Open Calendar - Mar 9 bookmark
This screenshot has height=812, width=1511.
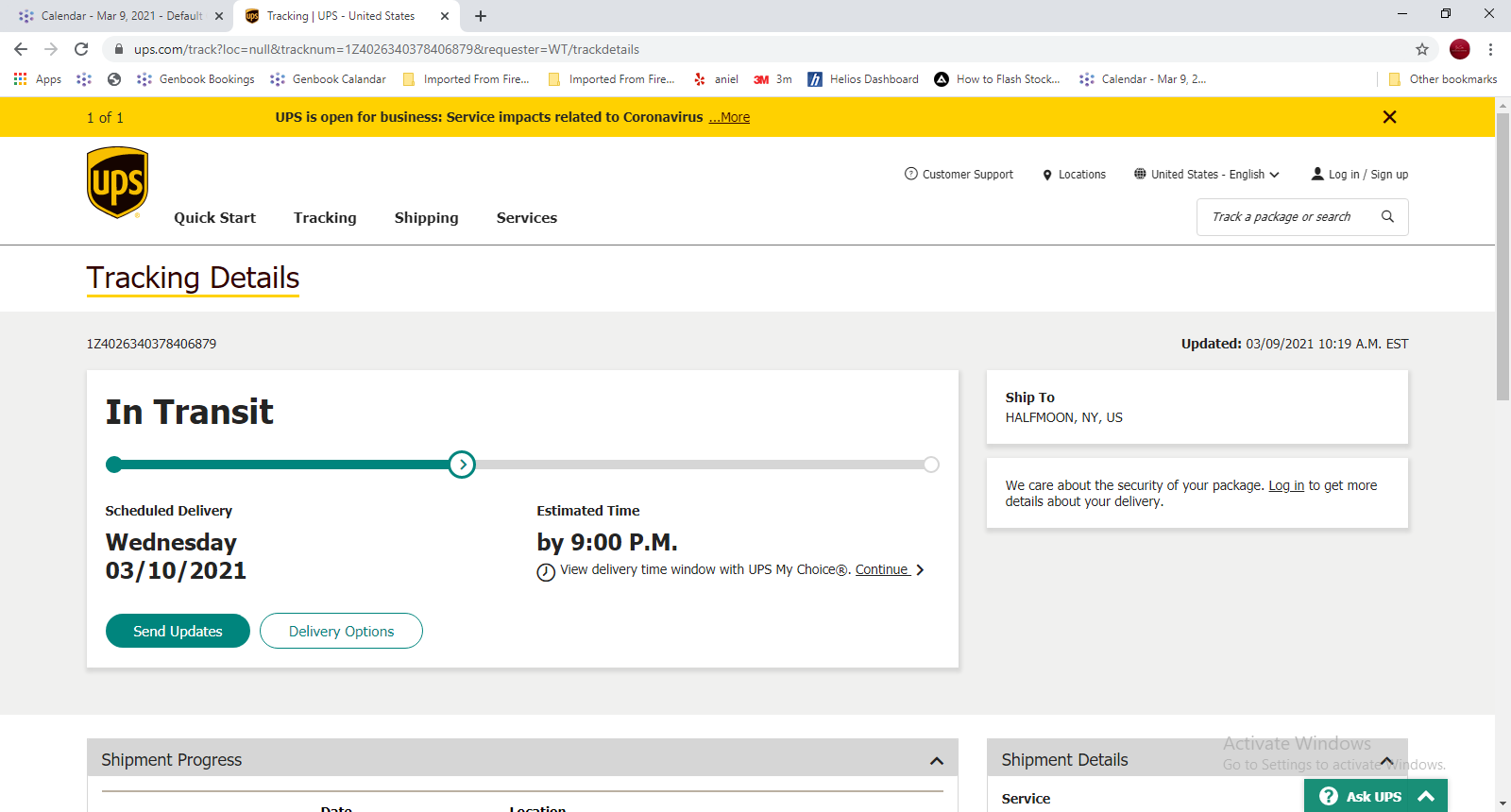tap(1143, 79)
